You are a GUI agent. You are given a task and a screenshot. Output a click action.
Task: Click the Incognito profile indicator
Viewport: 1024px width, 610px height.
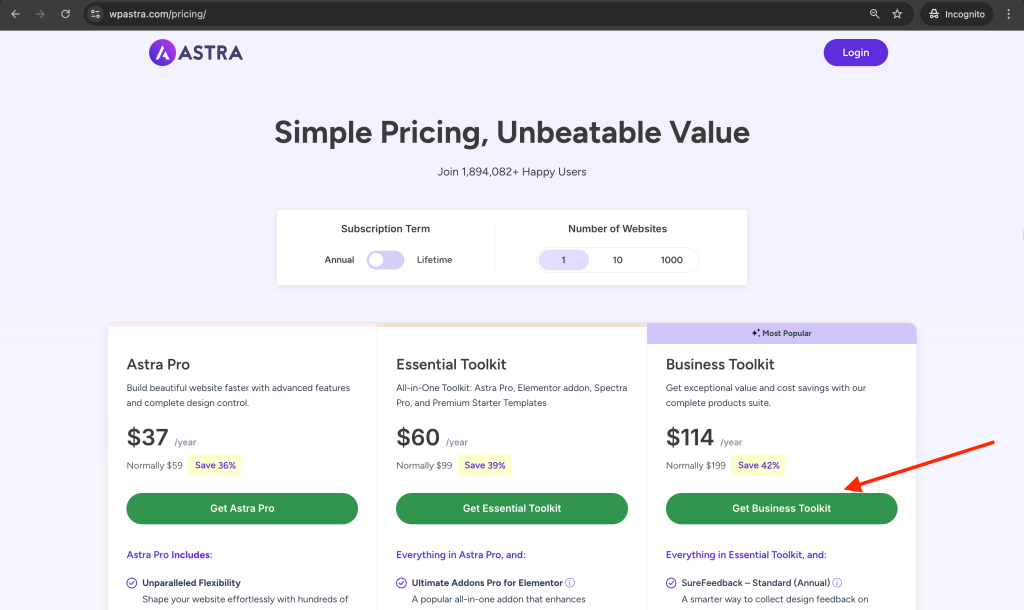957,14
